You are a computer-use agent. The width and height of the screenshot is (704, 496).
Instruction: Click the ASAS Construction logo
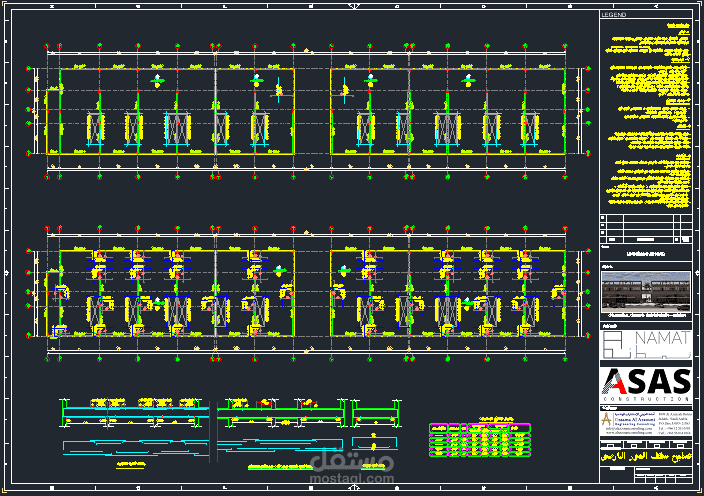646,385
